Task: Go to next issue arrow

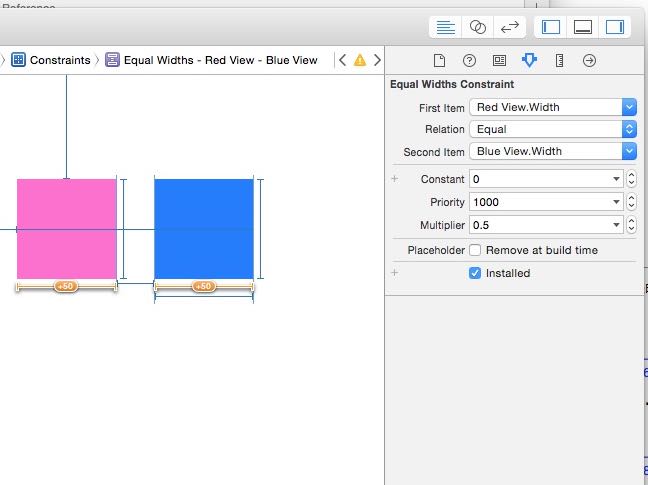Action: click(377, 60)
